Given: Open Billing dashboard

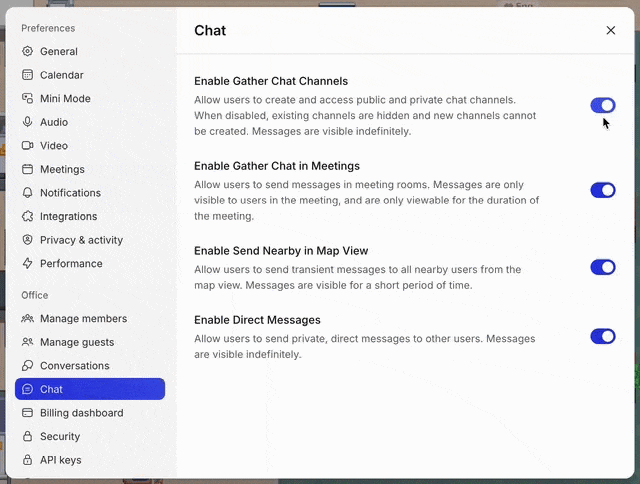Looking at the screenshot, I should pos(90,413).
